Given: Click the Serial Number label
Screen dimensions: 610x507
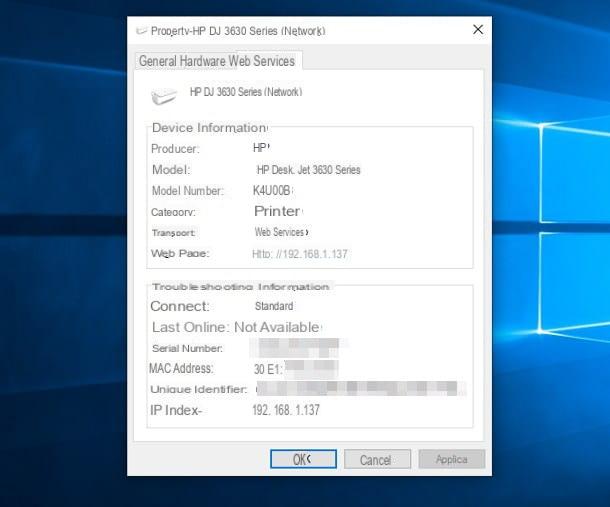Looking at the screenshot, I should [187, 348].
